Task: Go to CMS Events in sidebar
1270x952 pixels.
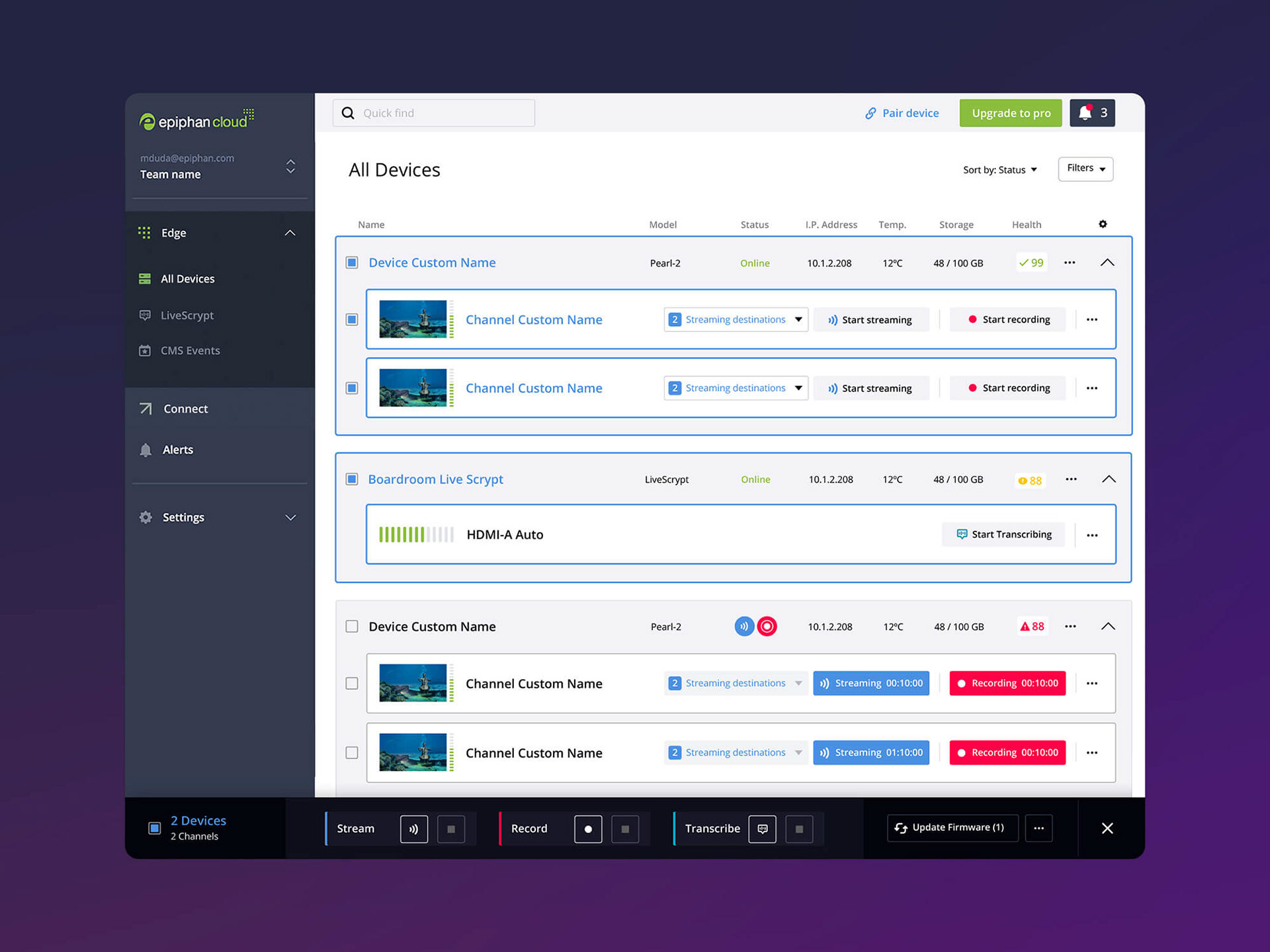Action: pos(190,350)
